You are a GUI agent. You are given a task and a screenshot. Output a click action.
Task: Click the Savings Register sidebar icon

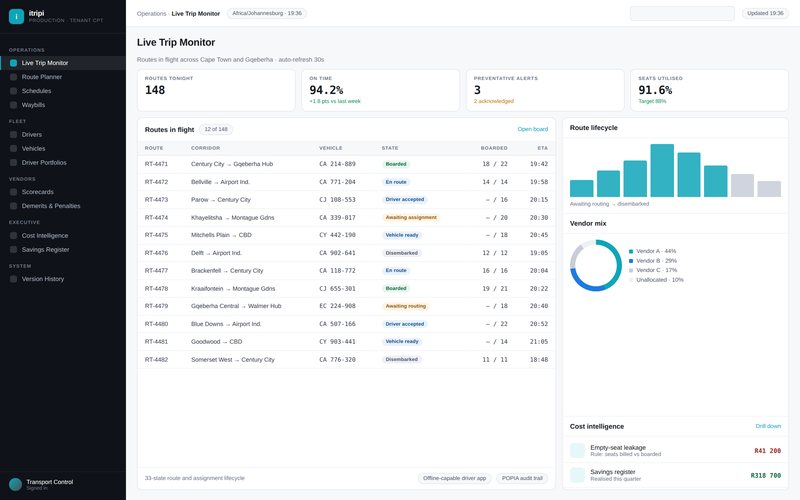14,249
